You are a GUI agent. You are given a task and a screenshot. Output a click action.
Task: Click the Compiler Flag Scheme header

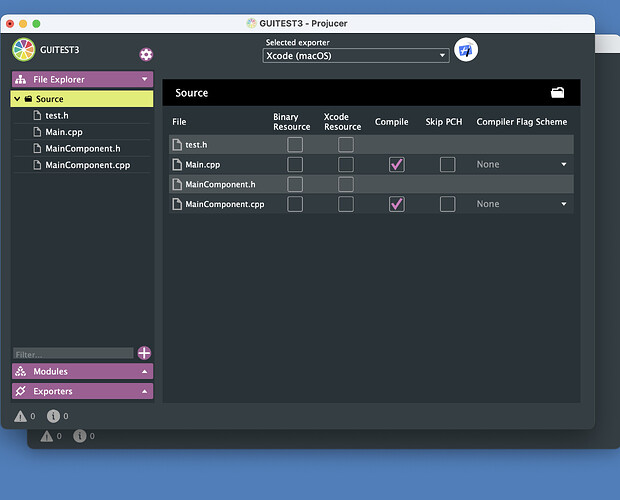[522, 122]
